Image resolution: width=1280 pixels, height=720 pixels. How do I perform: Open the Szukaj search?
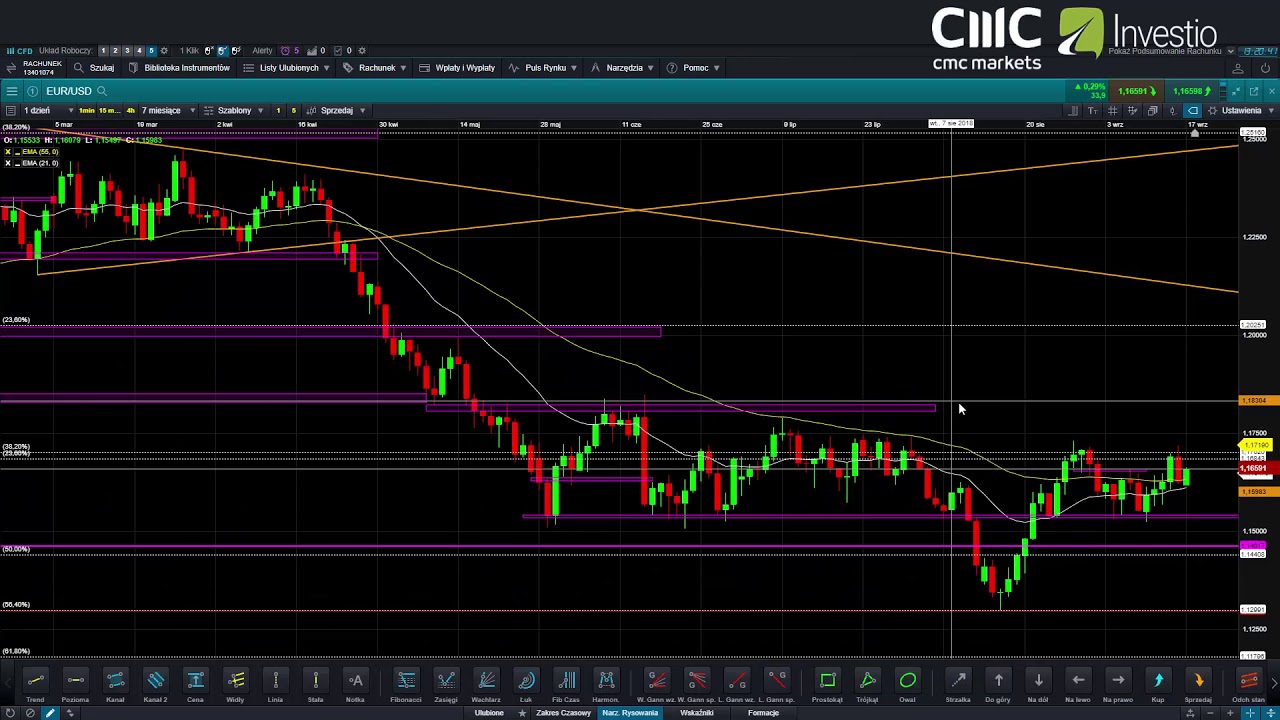(x=94, y=68)
